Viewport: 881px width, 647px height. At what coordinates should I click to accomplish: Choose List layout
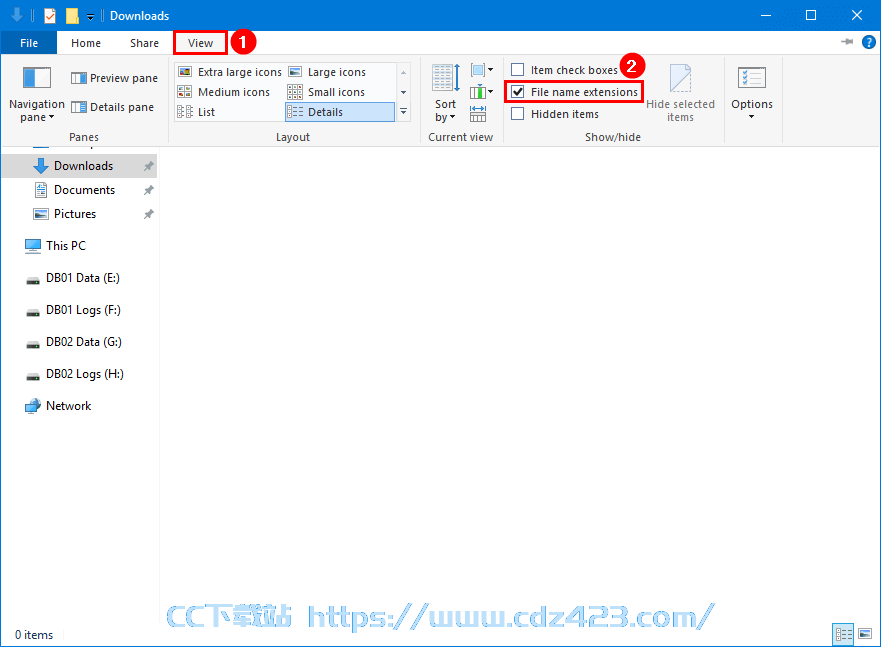pos(196,112)
